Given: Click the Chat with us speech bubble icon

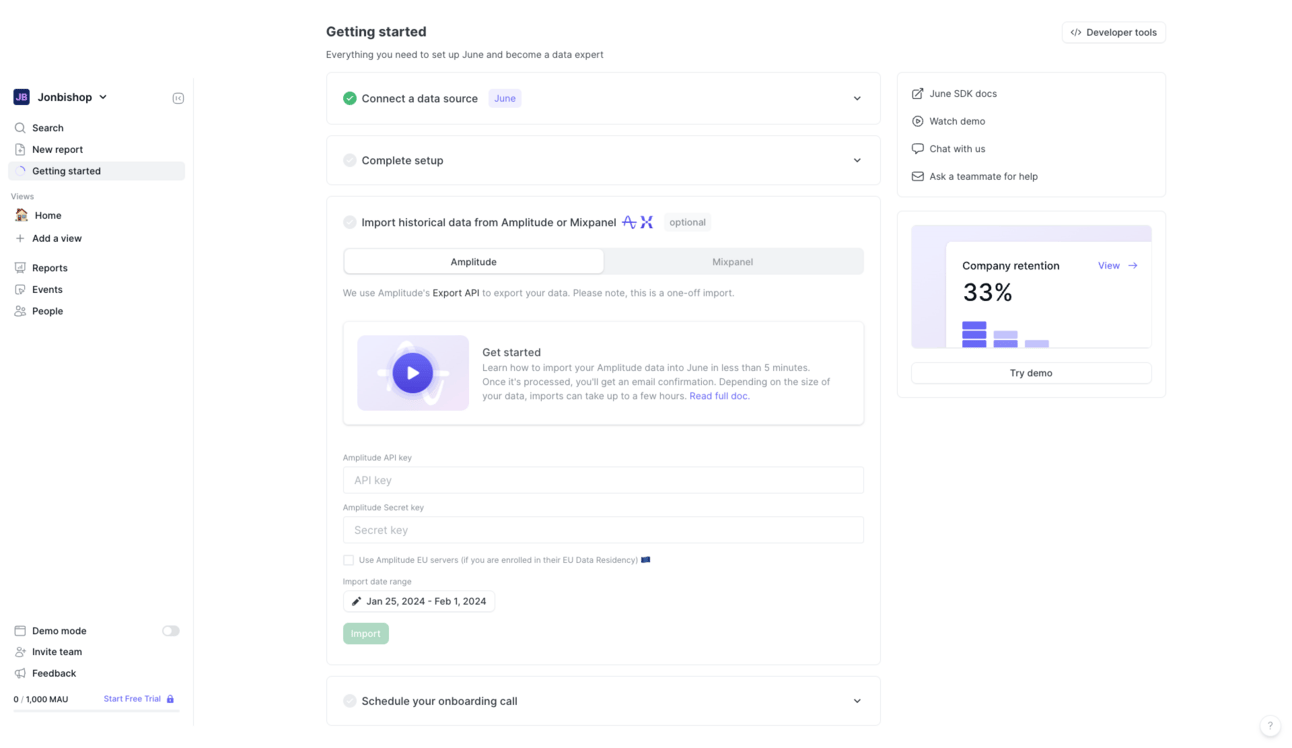Looking at the screenshot, I should coord(917,149).
